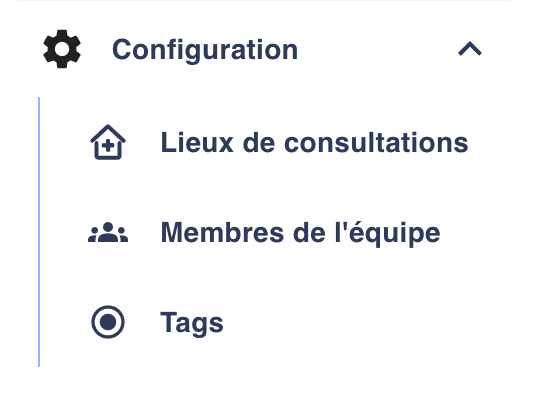Click the word "équipe" in the submenu
Screen dimensions: 550x398
pos(395,232)
